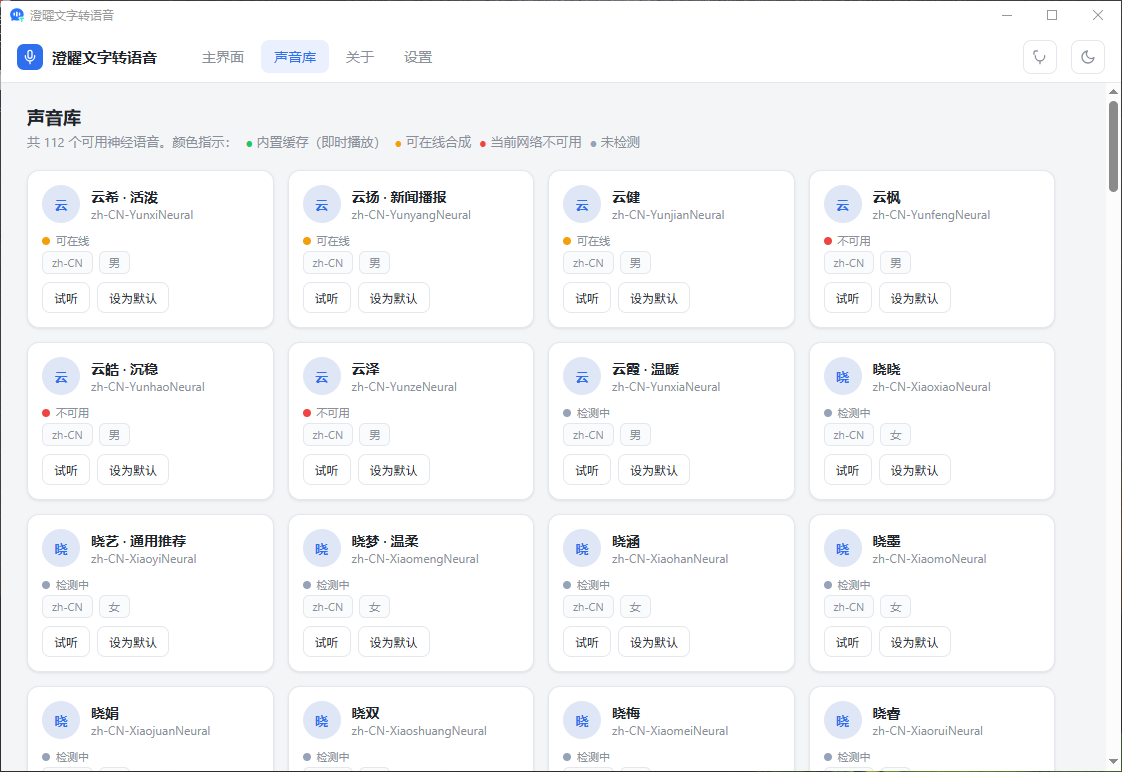
Task: Set 晓艺·通用推荐 as default
Action: (x=132, y=642)
